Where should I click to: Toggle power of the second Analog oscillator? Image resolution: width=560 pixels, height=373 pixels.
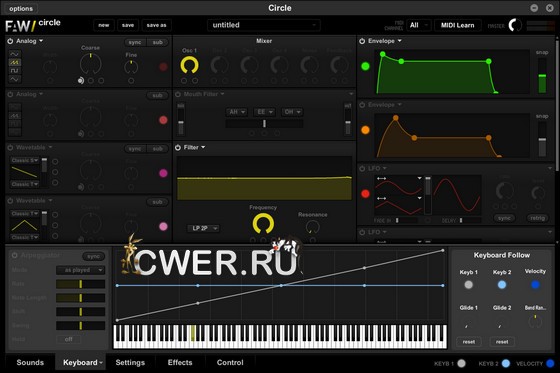pos(10,94)
